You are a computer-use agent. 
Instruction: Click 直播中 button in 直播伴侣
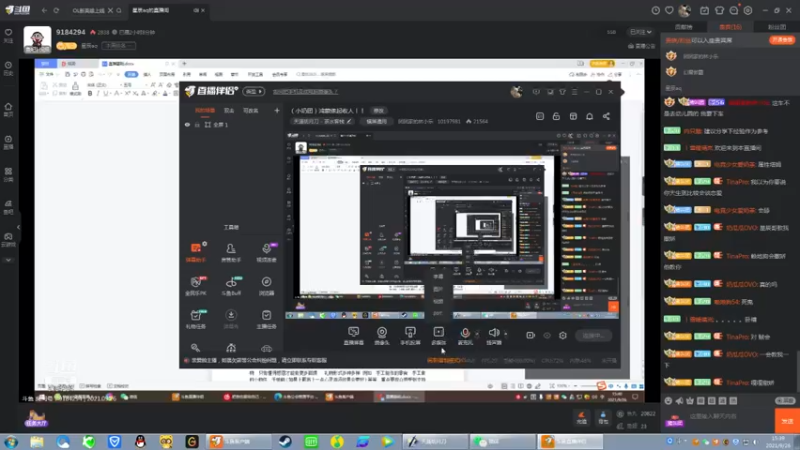[593, 336]
